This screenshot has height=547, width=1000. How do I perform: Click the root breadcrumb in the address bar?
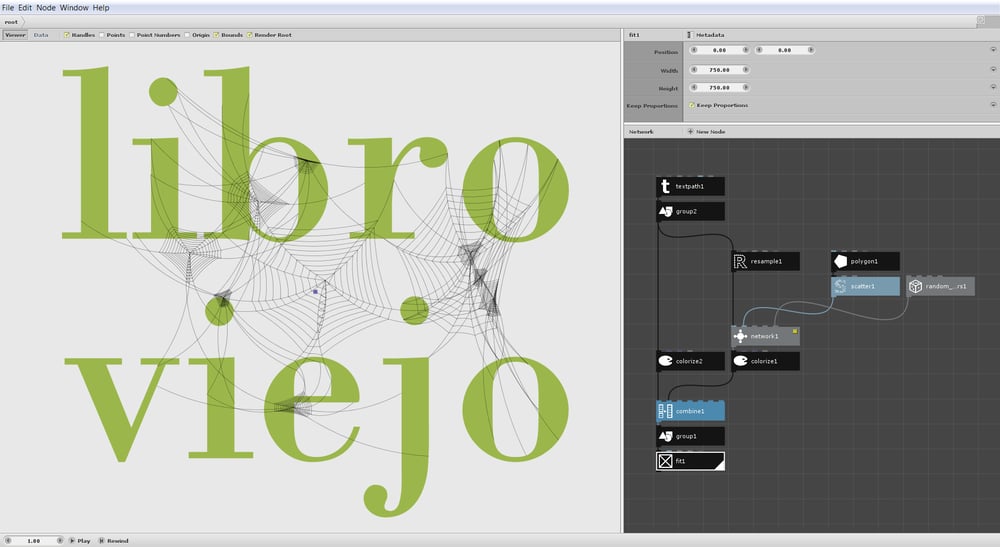click(11, 22)
